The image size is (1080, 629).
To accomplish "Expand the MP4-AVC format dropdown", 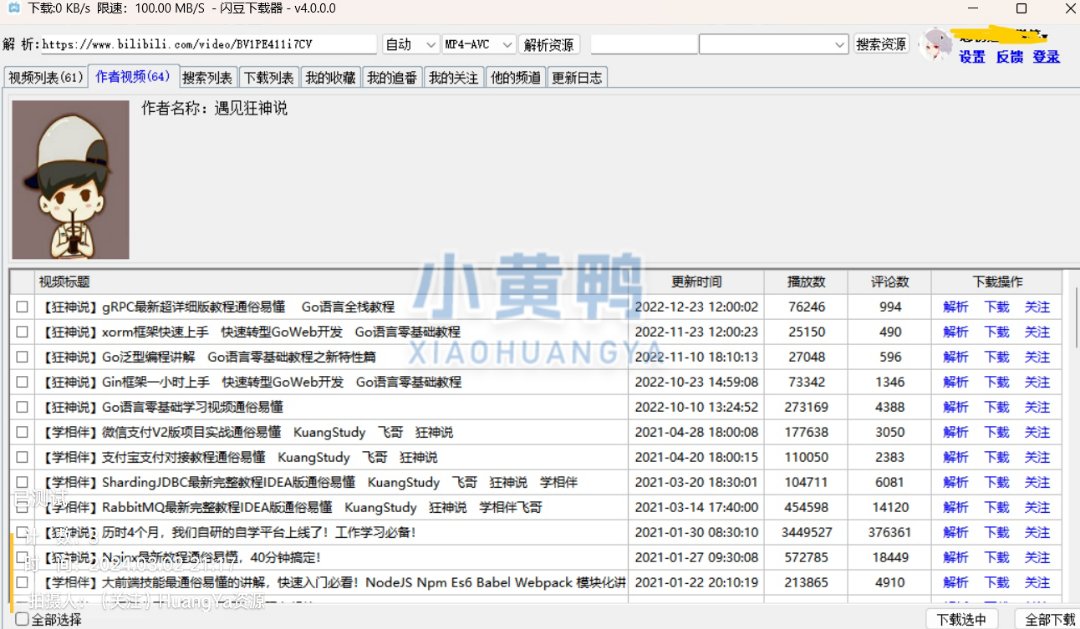I will [478, 45].
